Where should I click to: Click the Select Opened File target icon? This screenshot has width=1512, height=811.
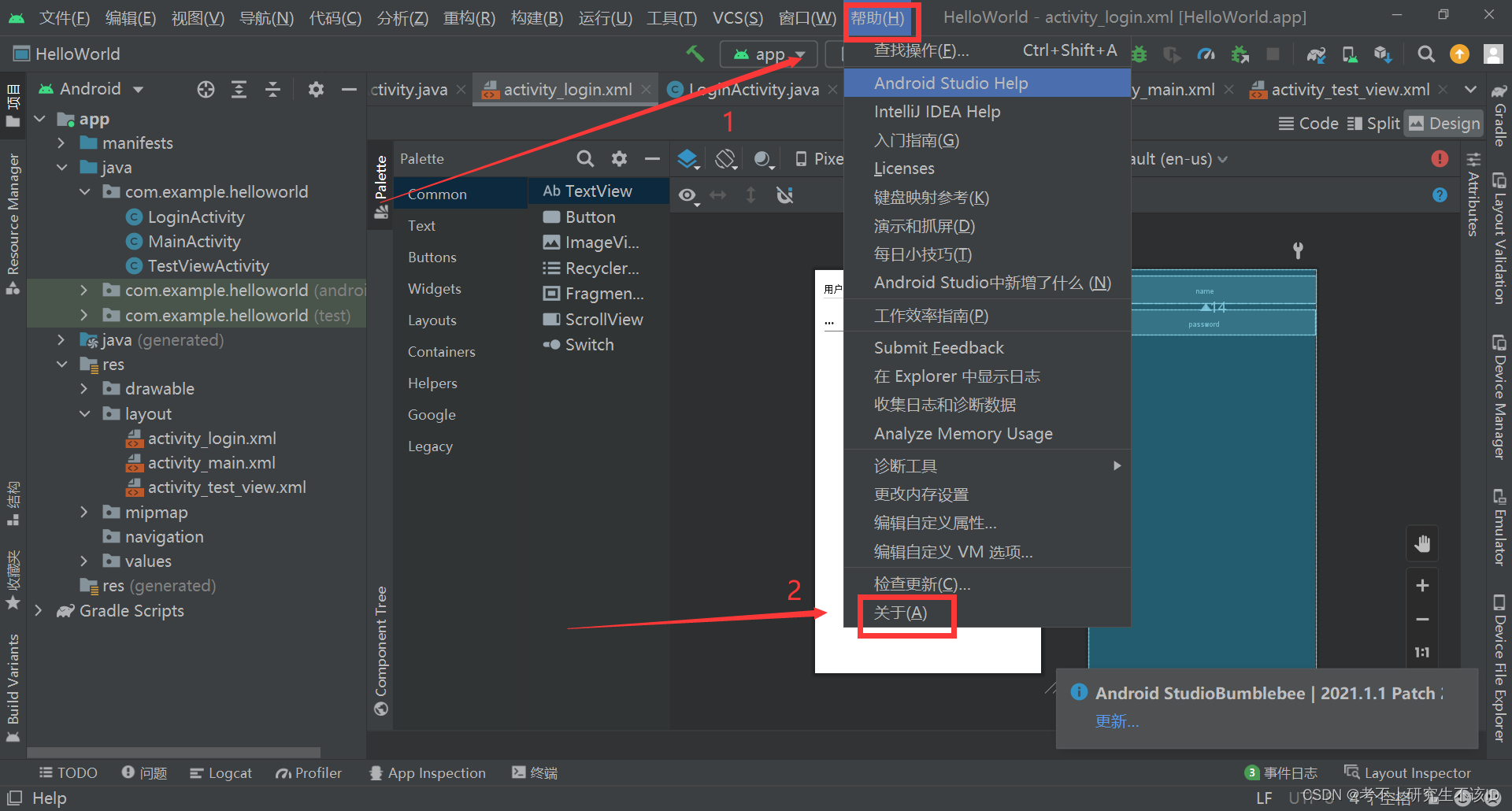[206, 90]
